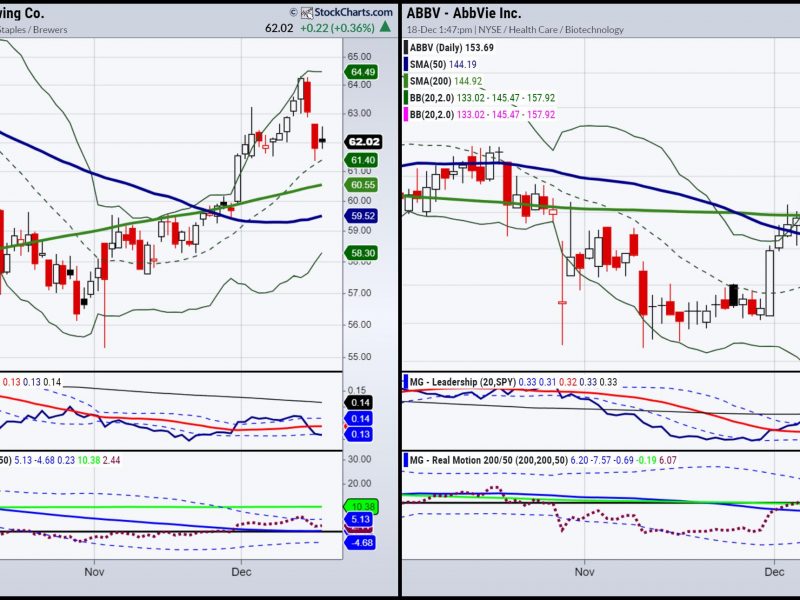This screenshot has height=600, width=800.
Task: Click the 'Dec' axis label on ABBV chart
Action: point(774,571)
